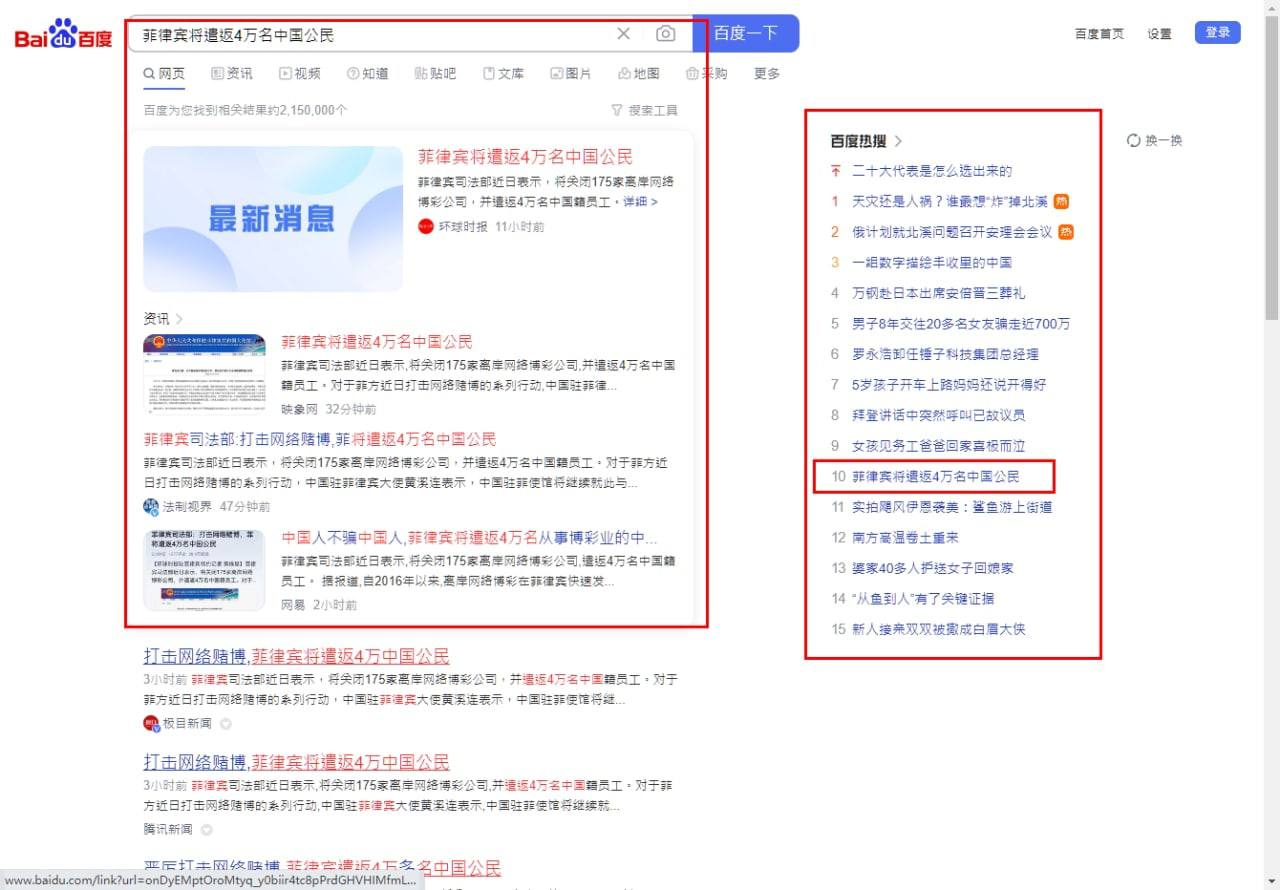Open the 知道 tab
The width and height of the screenshot is (1280, 890).
[x=367, y=73]
